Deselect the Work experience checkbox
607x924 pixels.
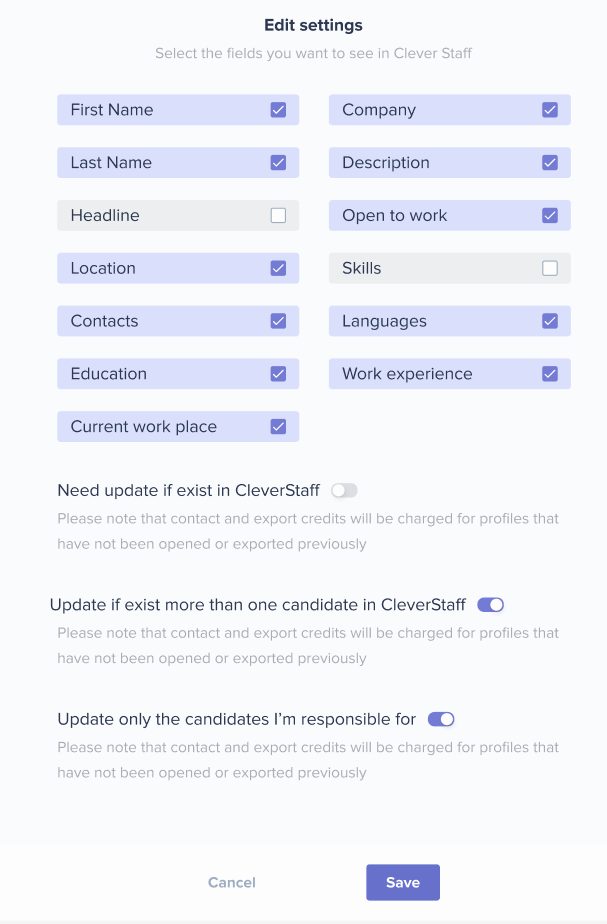[x=550, y=374]
